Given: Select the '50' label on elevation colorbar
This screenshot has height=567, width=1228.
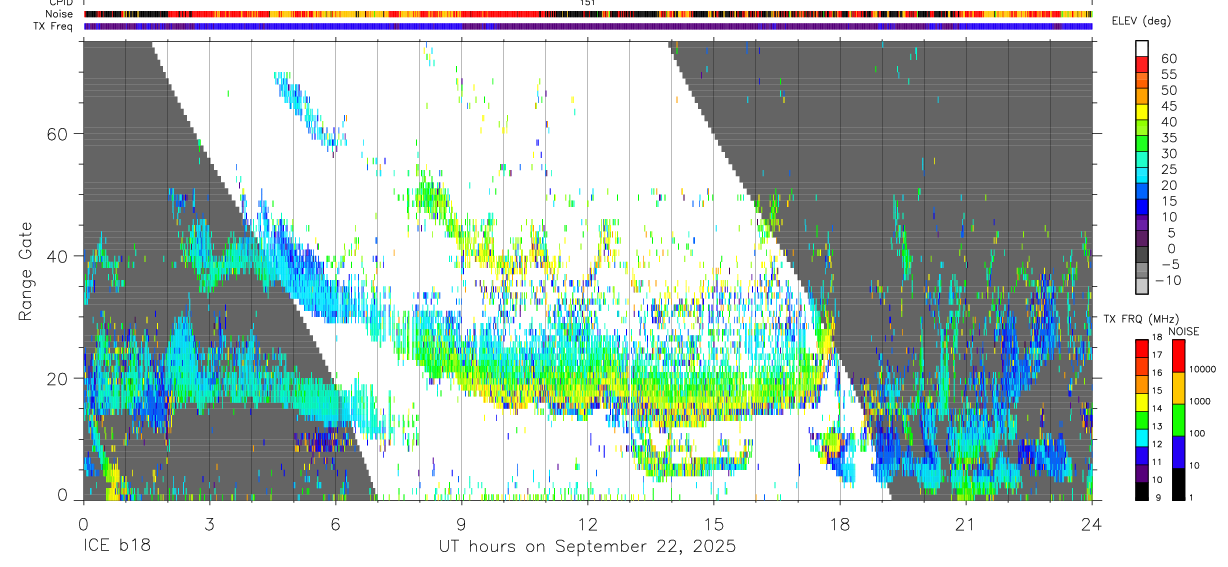Looking at the screenshot, I should (x=1168, y=91).
